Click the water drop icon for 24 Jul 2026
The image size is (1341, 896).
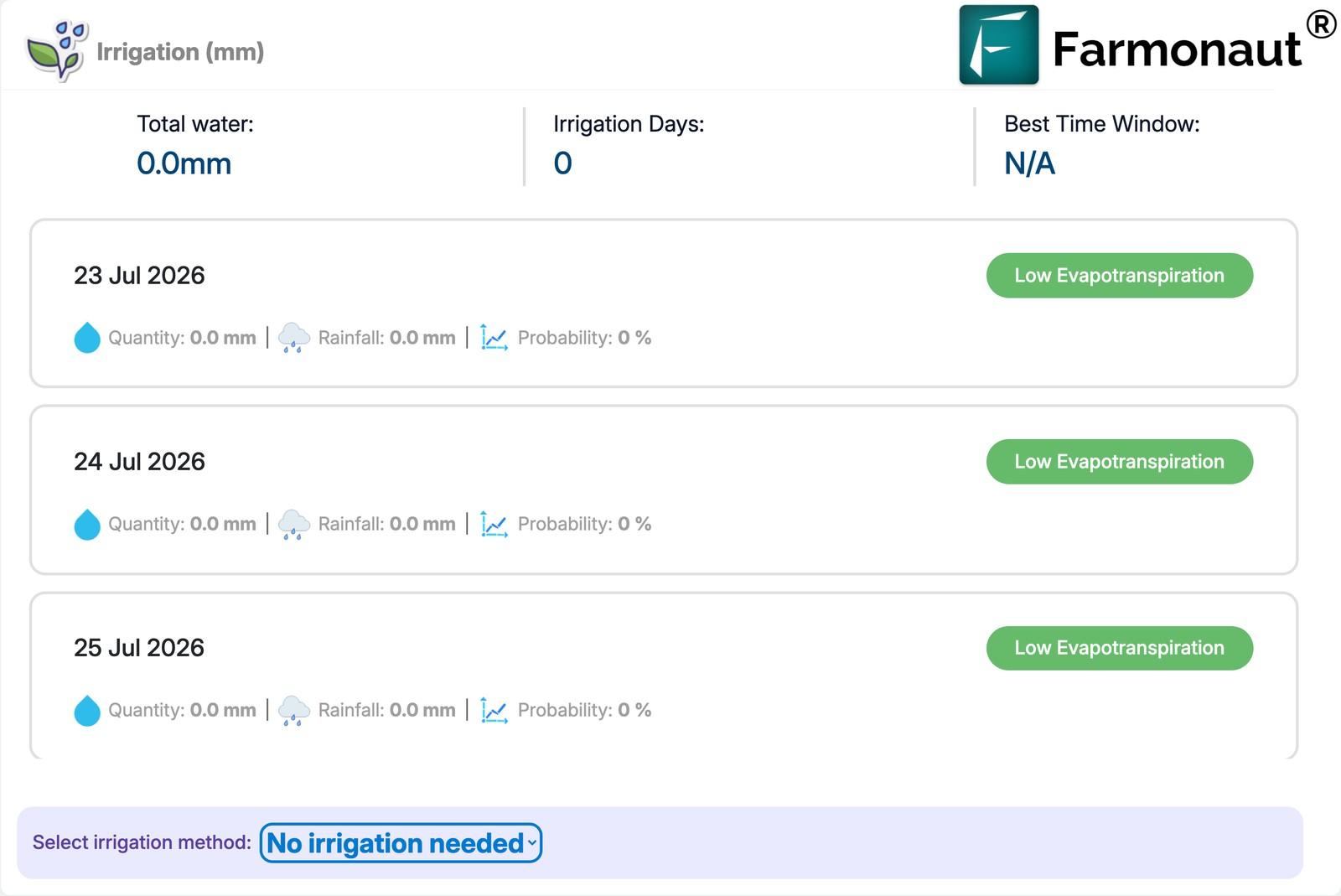coord(87,524)
